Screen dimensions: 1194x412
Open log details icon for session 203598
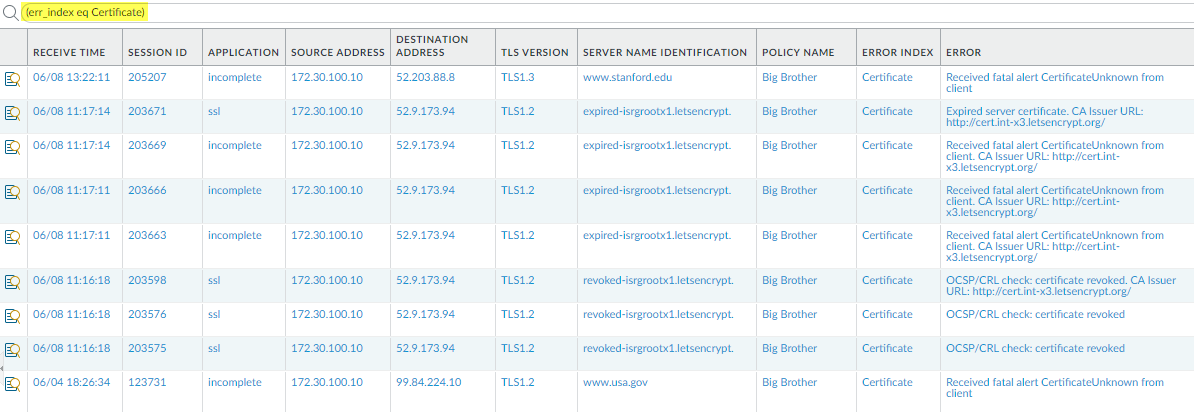pyautogui.click(x=12, y=282)
